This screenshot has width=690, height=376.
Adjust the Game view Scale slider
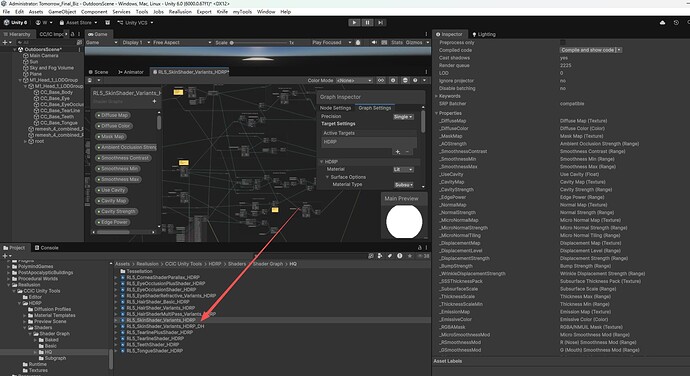click(x=259, y=43)
